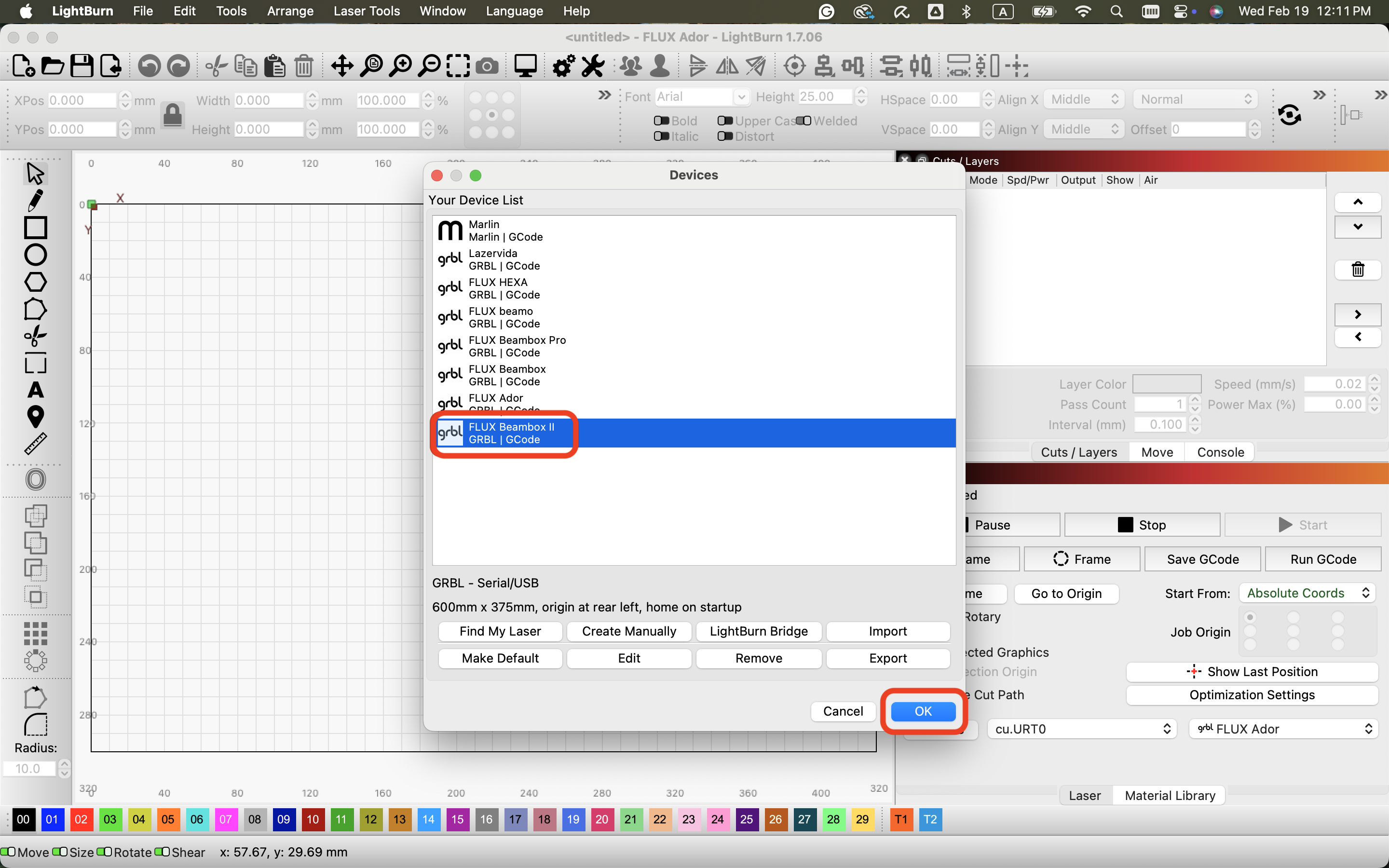Open Spotlight search in the menu bar

pyautogui.click(x=1117, y=11)
